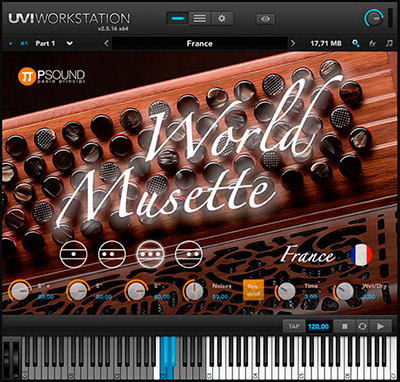Start playback with the play button
This screenshot has width=400, height=382.
381,326
